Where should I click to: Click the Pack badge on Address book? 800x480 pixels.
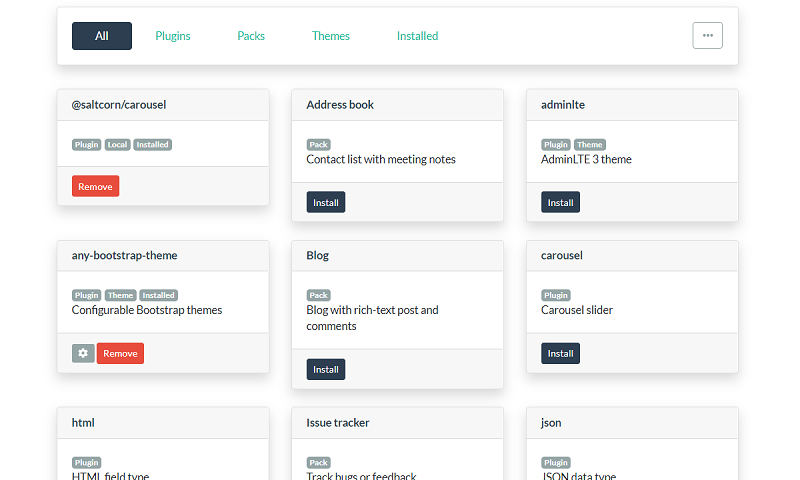point(318,145)
